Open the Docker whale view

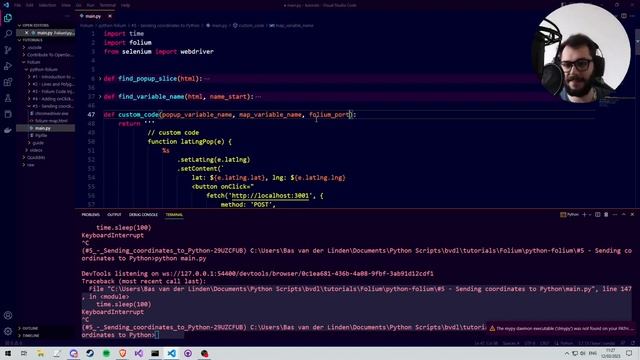pos(8,130)
